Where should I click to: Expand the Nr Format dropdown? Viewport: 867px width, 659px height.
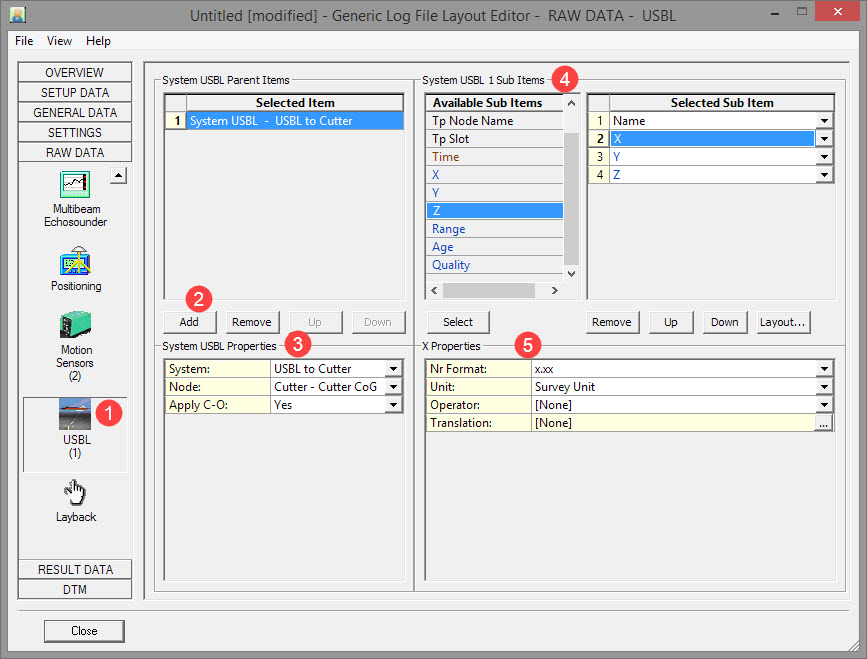824,369
